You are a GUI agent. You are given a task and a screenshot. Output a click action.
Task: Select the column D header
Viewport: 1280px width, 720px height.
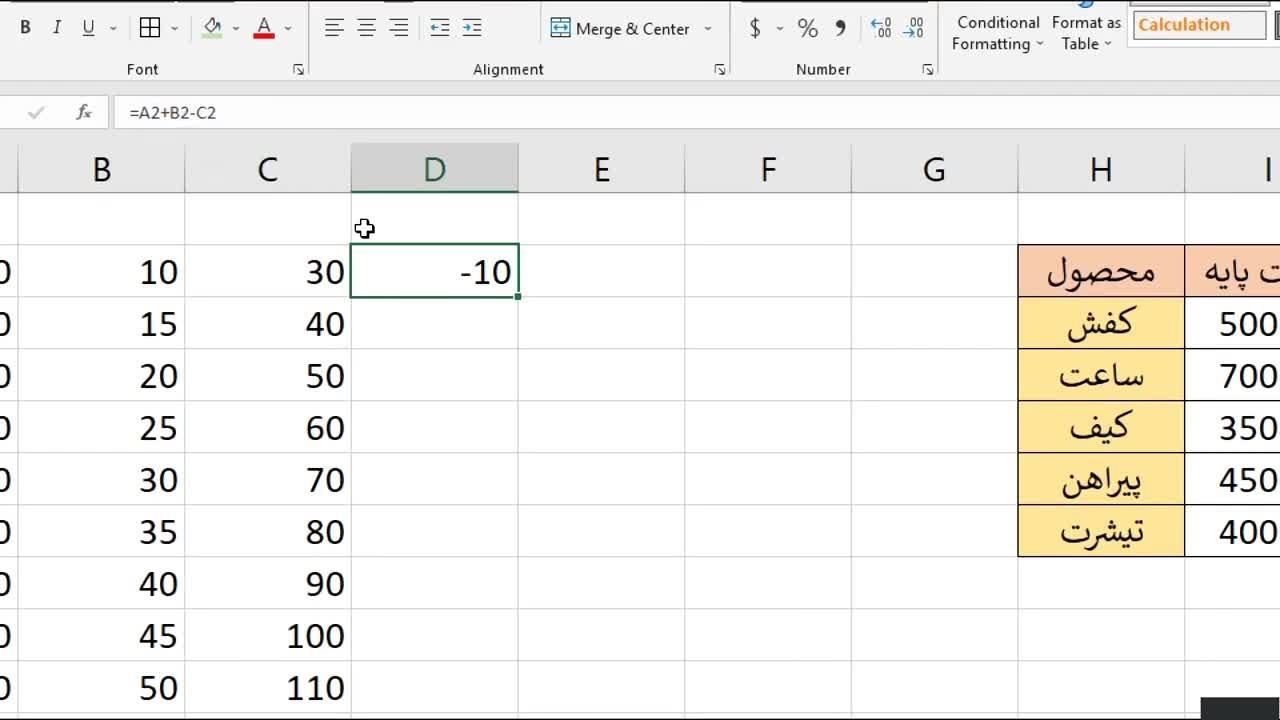(x=434, y=169)
